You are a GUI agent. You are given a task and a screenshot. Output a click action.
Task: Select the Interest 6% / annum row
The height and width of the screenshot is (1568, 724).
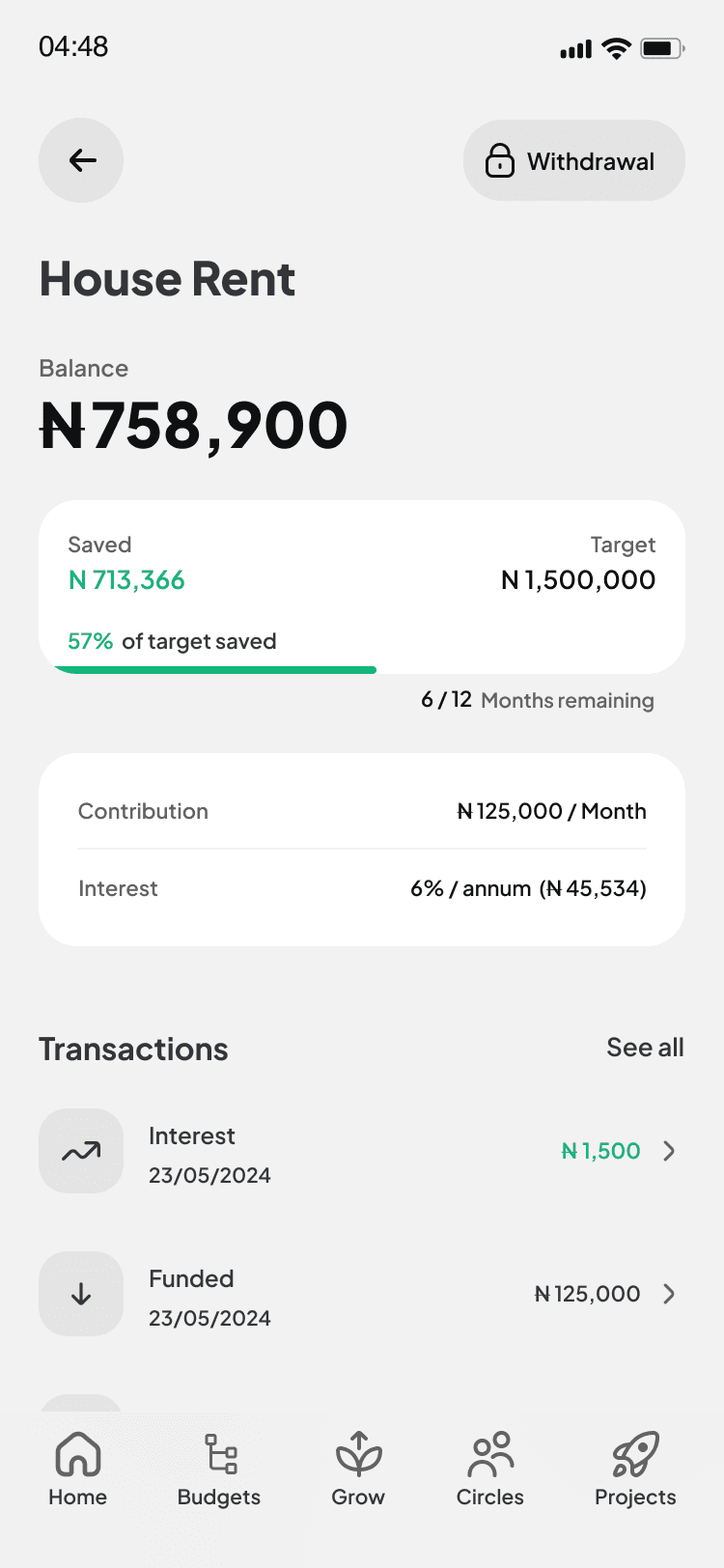pyautogui.click(x=362, y=888)
